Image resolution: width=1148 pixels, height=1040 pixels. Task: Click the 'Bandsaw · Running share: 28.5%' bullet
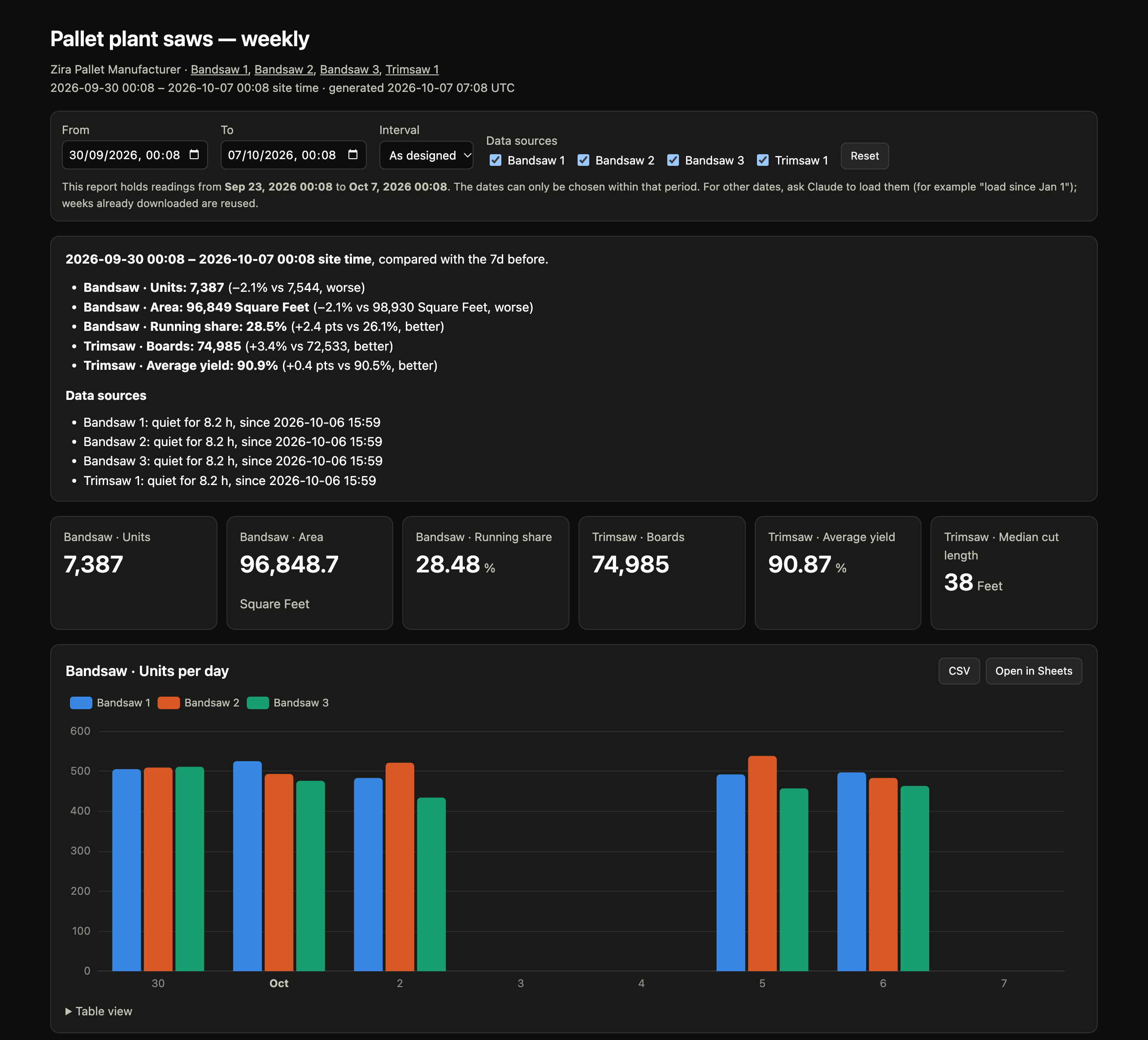(x=264, y=326)
